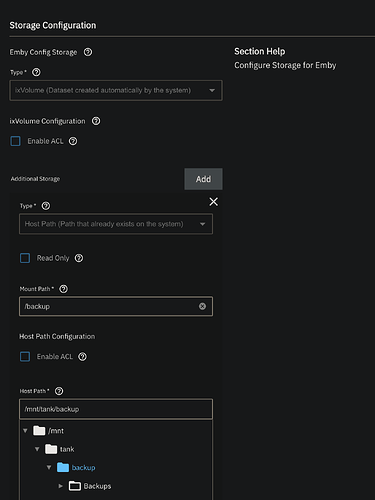Open the ixVolume Type dropdown
Image resolution: width=375 pixels, height=500 pixels.
tap(116, 90)
